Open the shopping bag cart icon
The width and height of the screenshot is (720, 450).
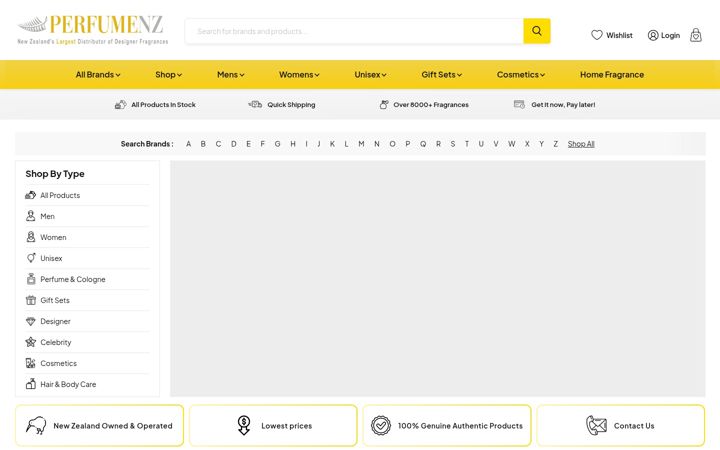tap(696, 35)
